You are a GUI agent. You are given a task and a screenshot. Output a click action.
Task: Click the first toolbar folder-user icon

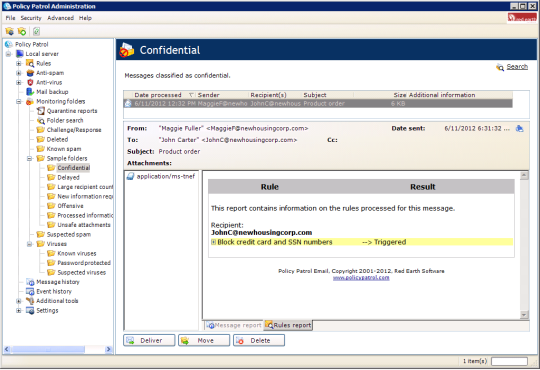coord(9,32)
